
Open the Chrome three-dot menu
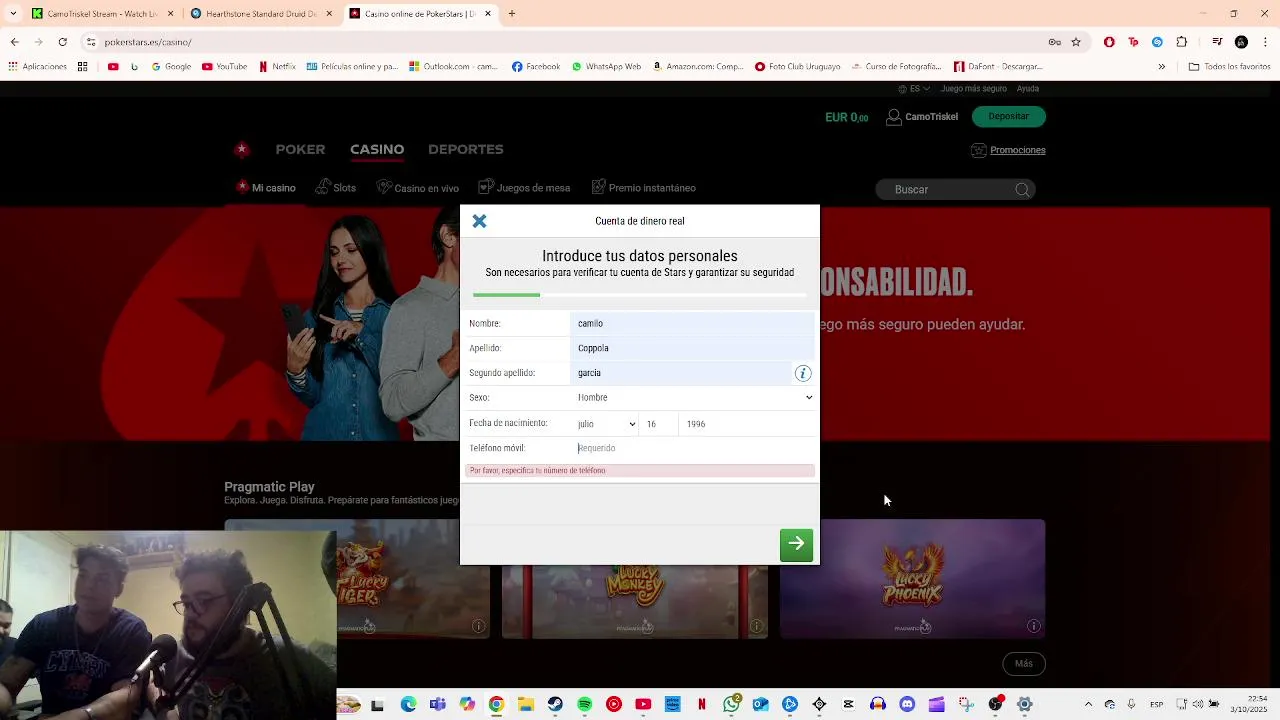[x=1266, y=42]
